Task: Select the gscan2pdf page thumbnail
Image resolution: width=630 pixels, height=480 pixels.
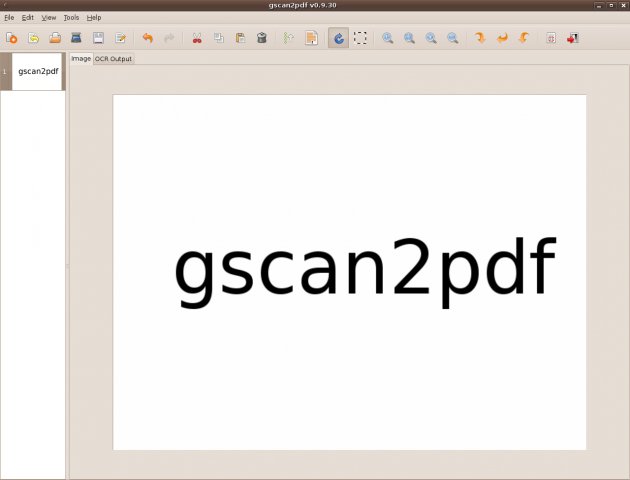Action: (37, 71)
